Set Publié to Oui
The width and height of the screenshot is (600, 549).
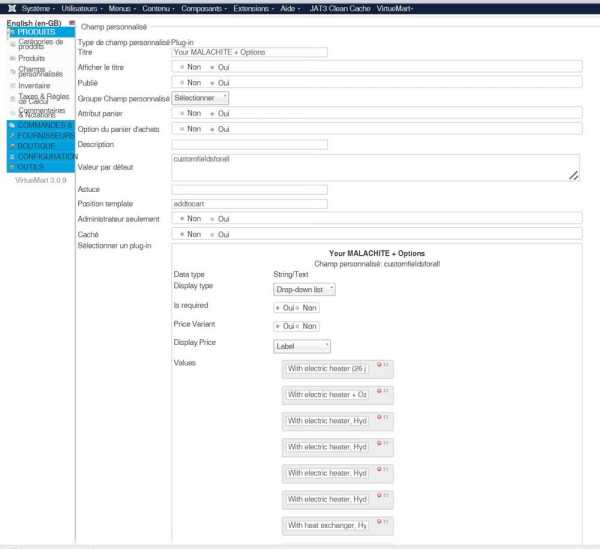212,82
